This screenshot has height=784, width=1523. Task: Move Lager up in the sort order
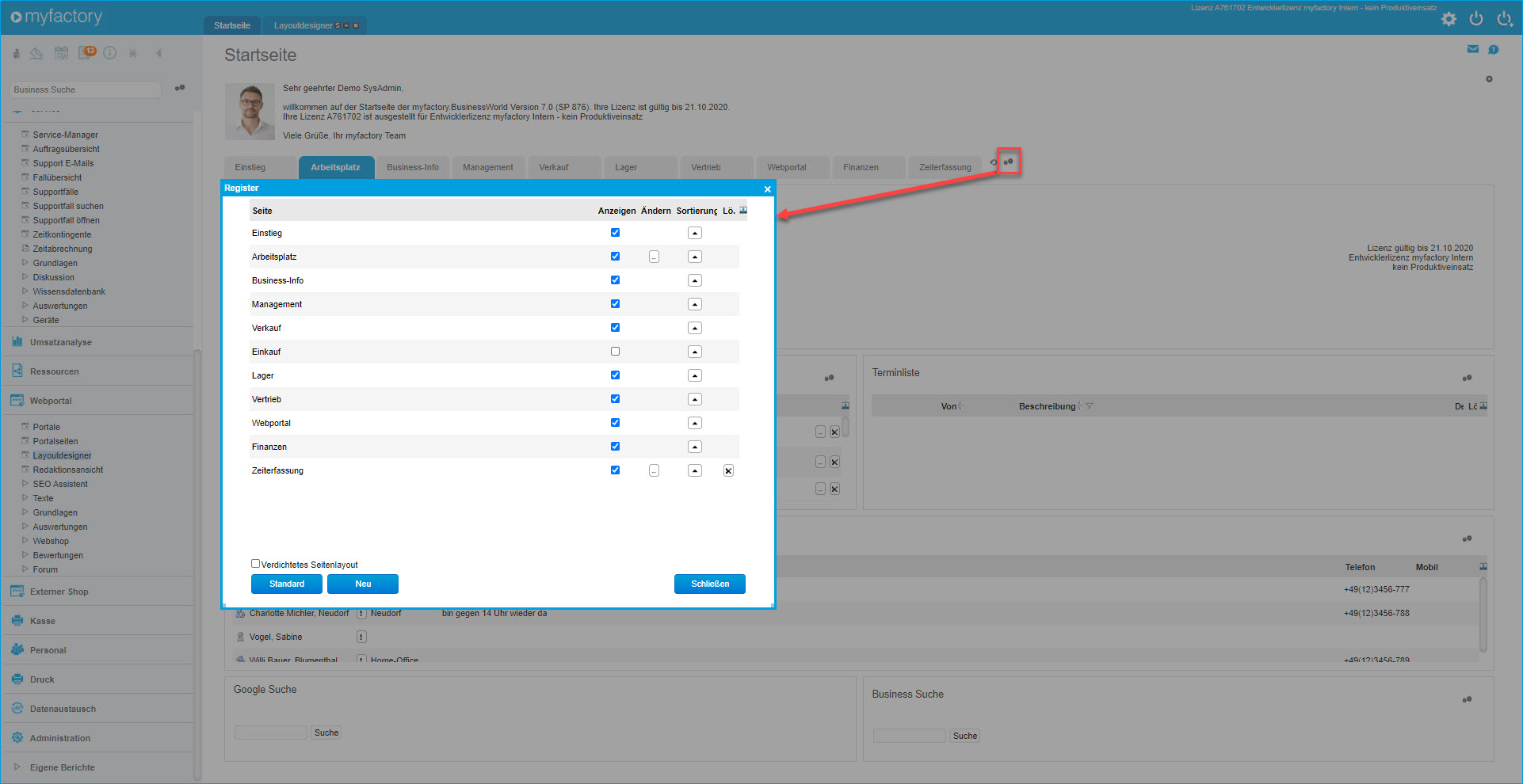pyautogui.click(x=695, y=375)
